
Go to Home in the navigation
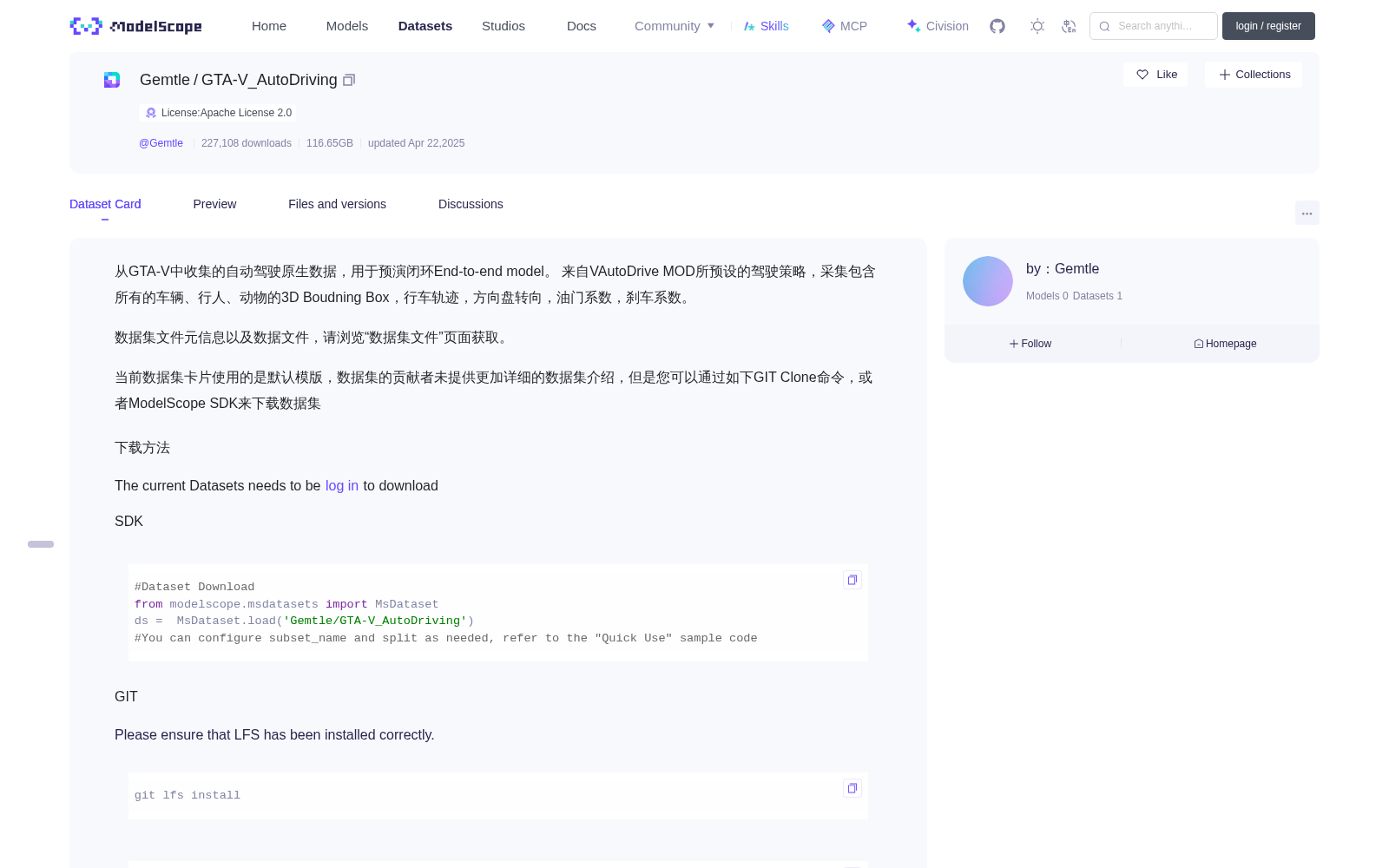pos(269,26)
